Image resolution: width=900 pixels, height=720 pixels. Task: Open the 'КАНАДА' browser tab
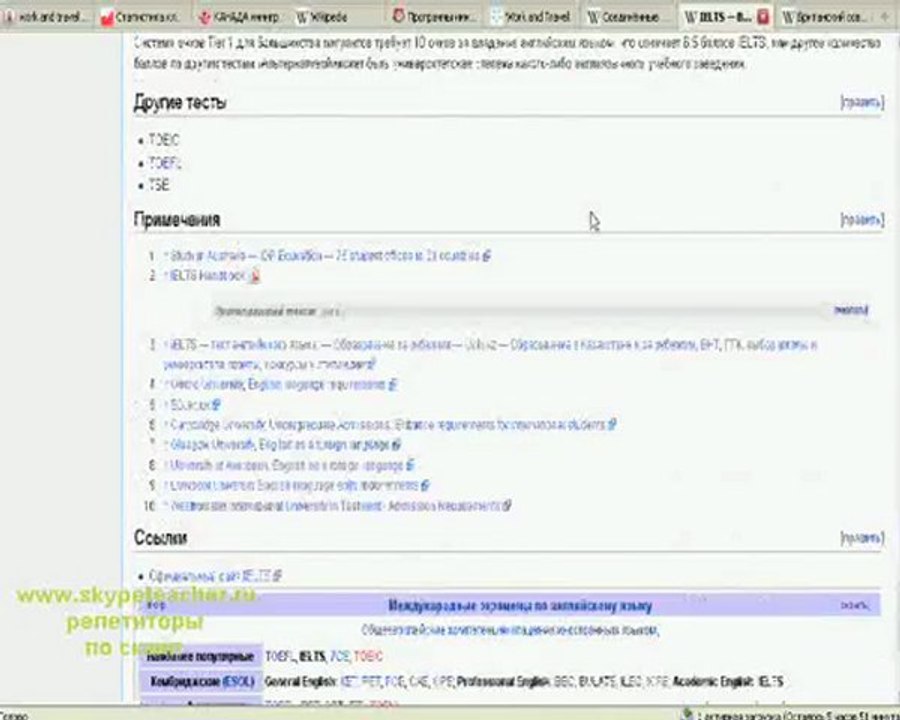(x=241, y=17)
